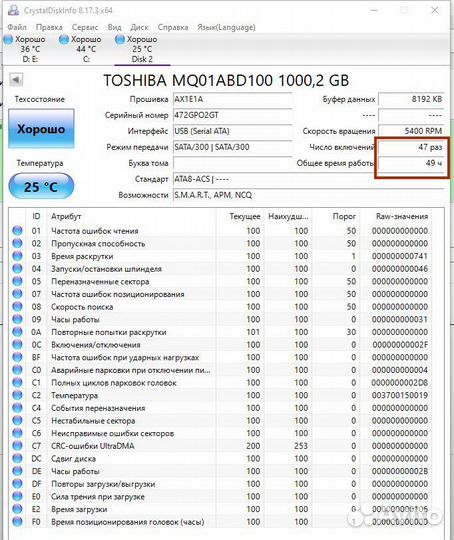Click the Атрибут column header
This screenshot has height=540, width=454.
point(131,216)
